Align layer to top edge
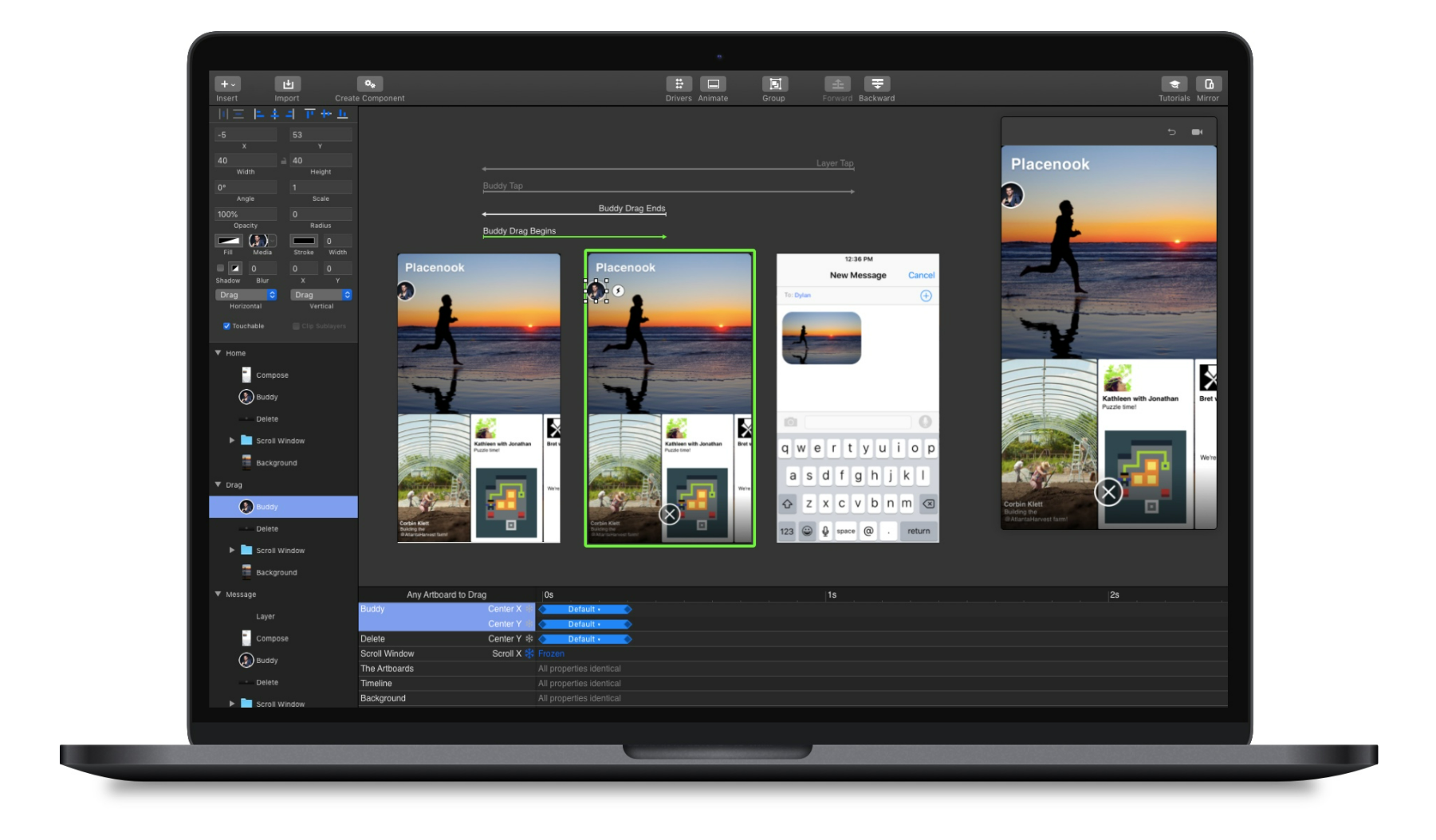The height and width of the screenshot is (840, 1436). coord(310,114)
